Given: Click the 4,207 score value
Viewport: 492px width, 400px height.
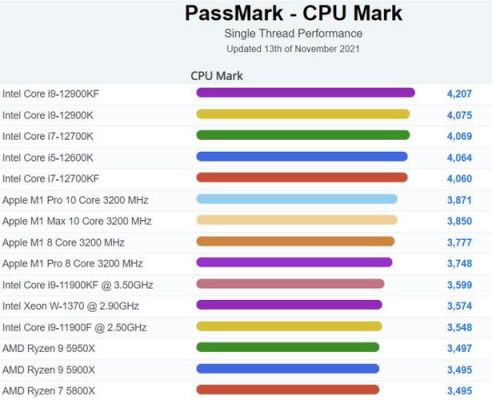Looking at the screenshot, I should (459, 94).
